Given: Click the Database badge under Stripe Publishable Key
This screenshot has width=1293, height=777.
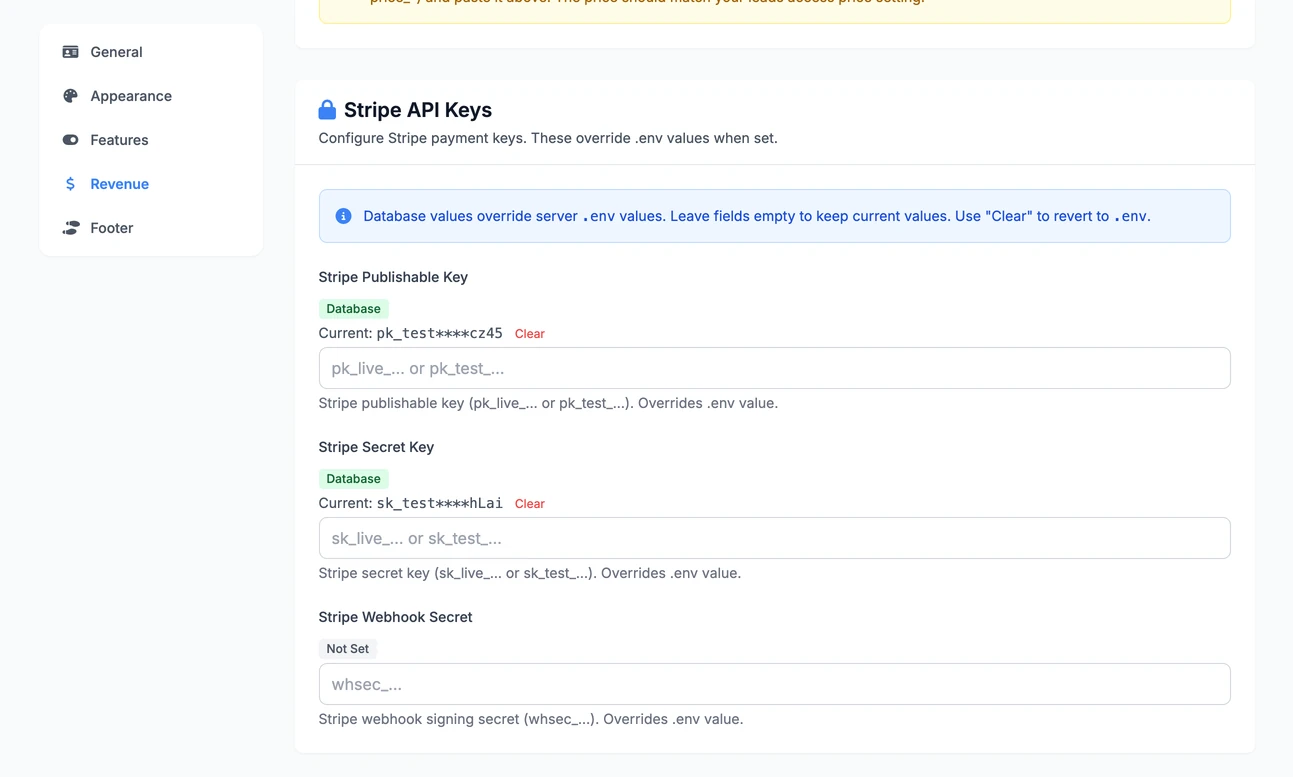Looking at the screenshot, I should click(x=353, y=309).
